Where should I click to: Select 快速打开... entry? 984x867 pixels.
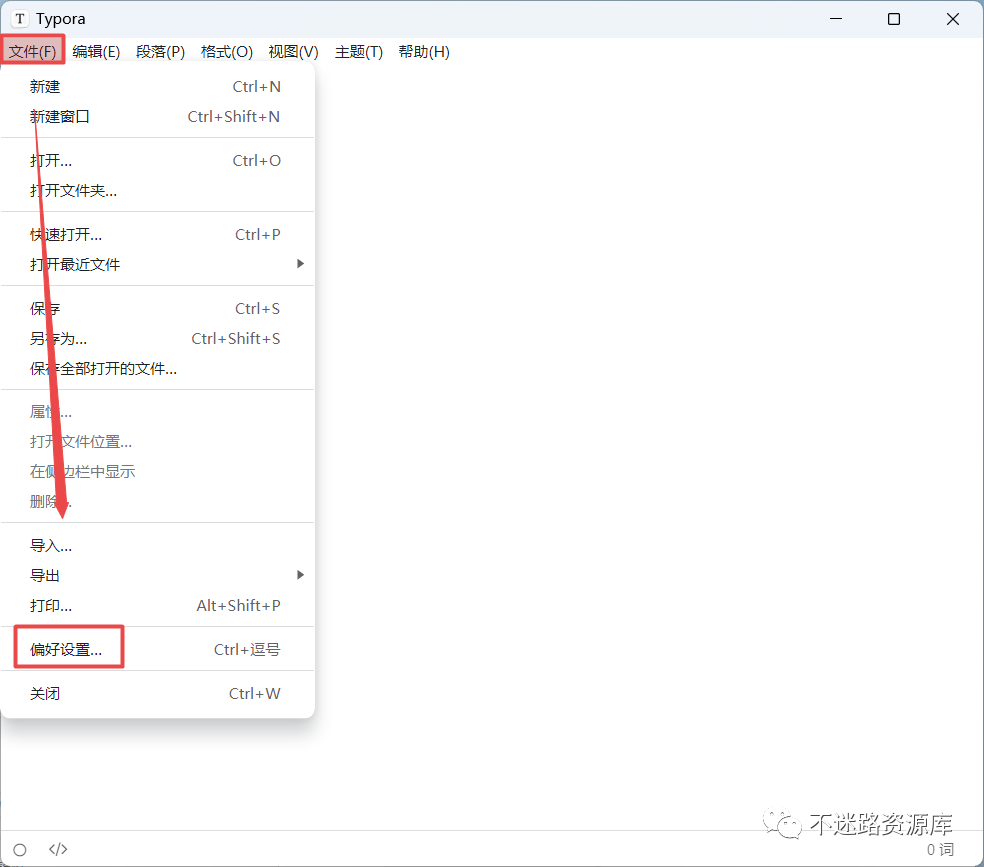[157, 235]
